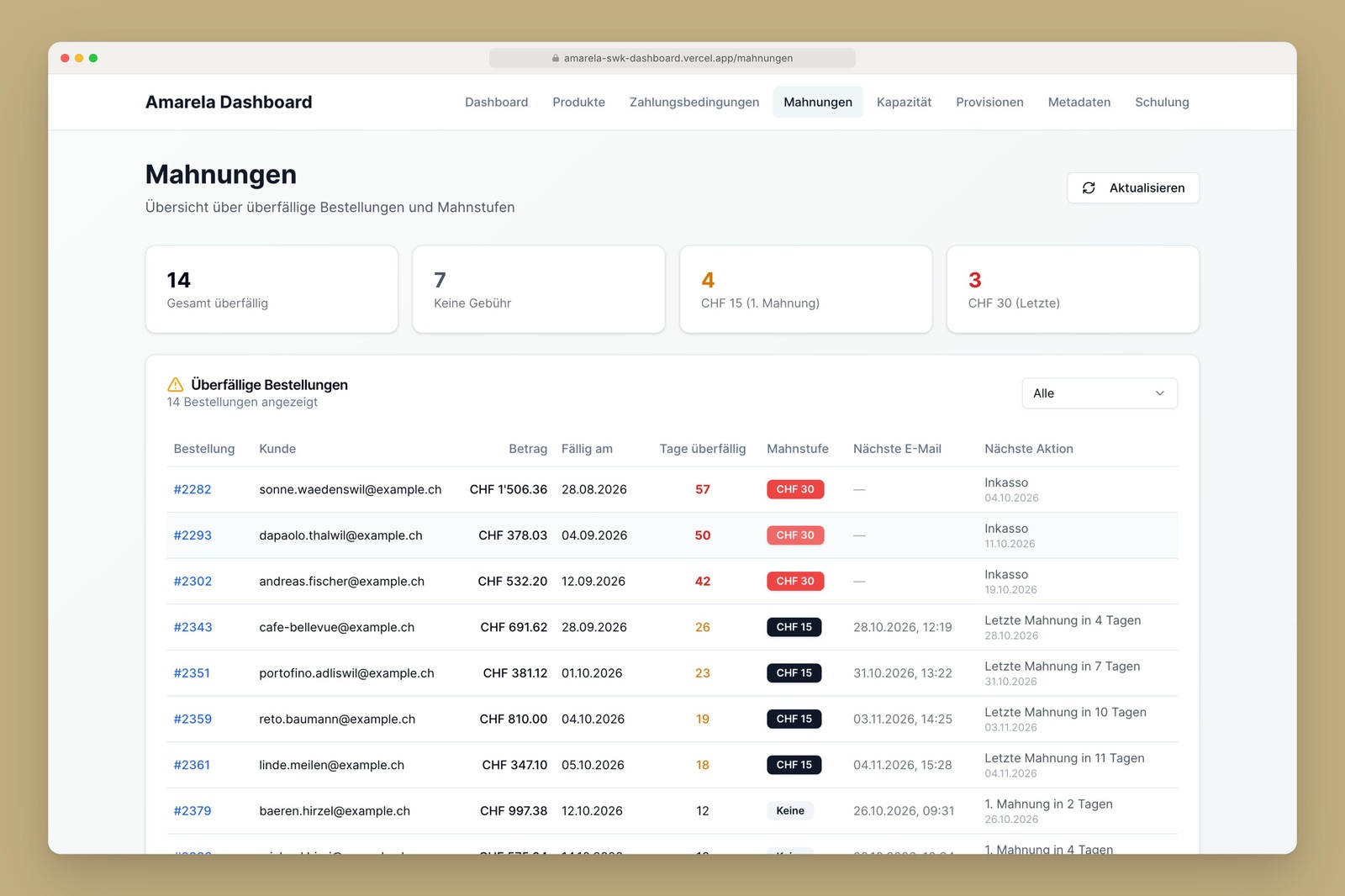
Task: Click the refresh icon in Aktualisieren button
Action: pyautogui.click(x=1089, y=188)
